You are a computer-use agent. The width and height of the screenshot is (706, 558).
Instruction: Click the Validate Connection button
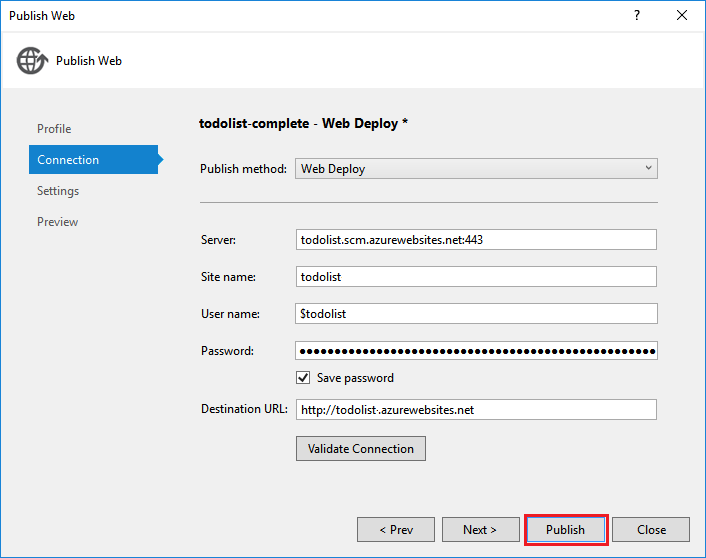coord(361,449)
